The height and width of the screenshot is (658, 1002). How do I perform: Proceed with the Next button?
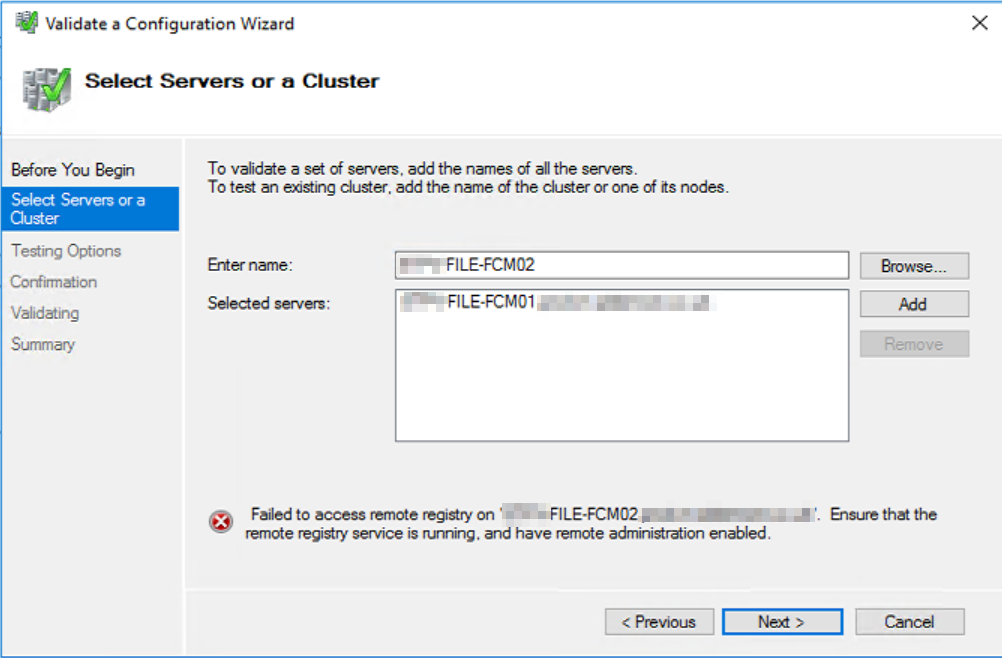coord(782,622)
